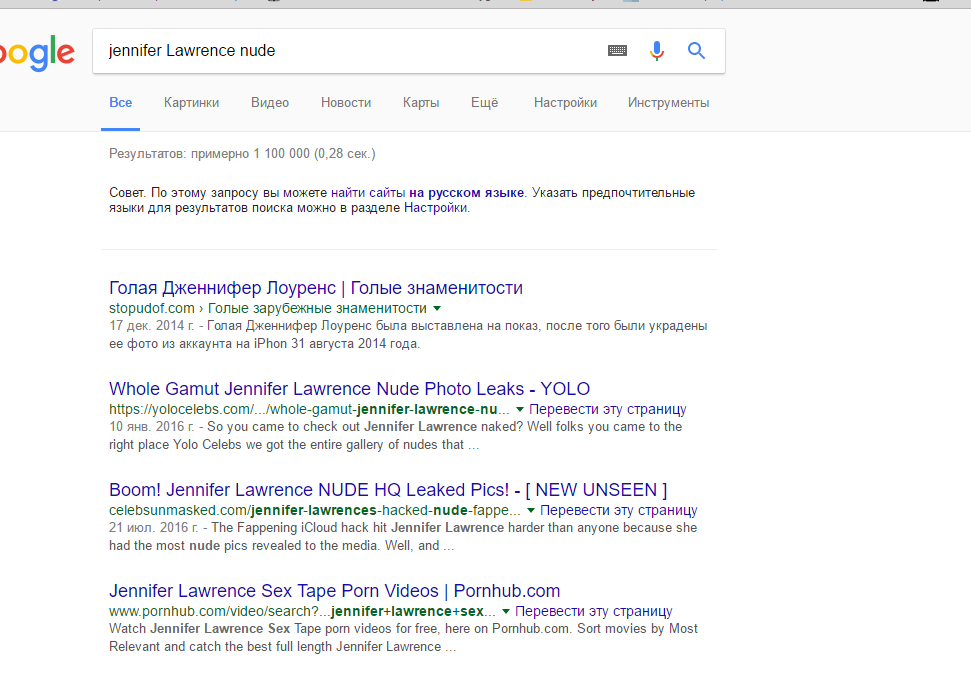Place the cursor at the end of the query text
The width and height of the screenshot is (971, 681).
point(277,51)
